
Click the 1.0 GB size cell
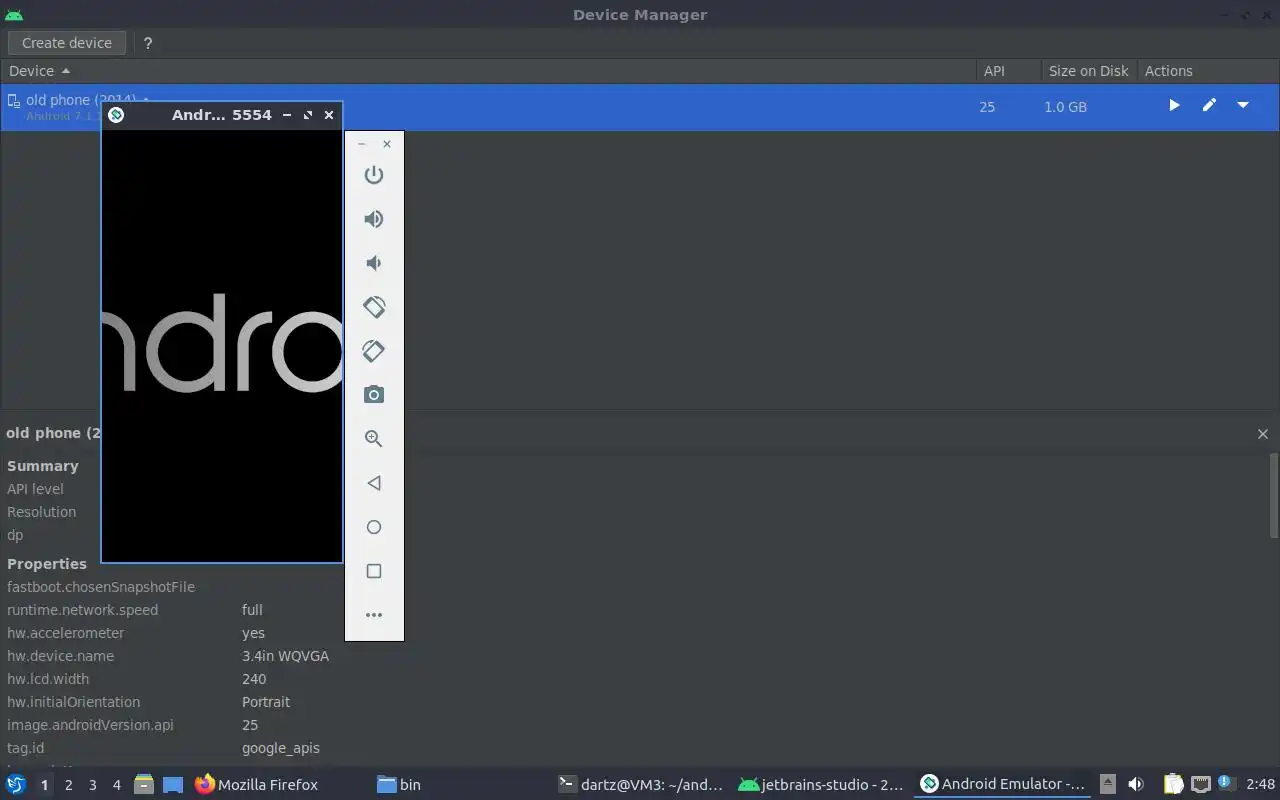click(x=1065, y=107)
